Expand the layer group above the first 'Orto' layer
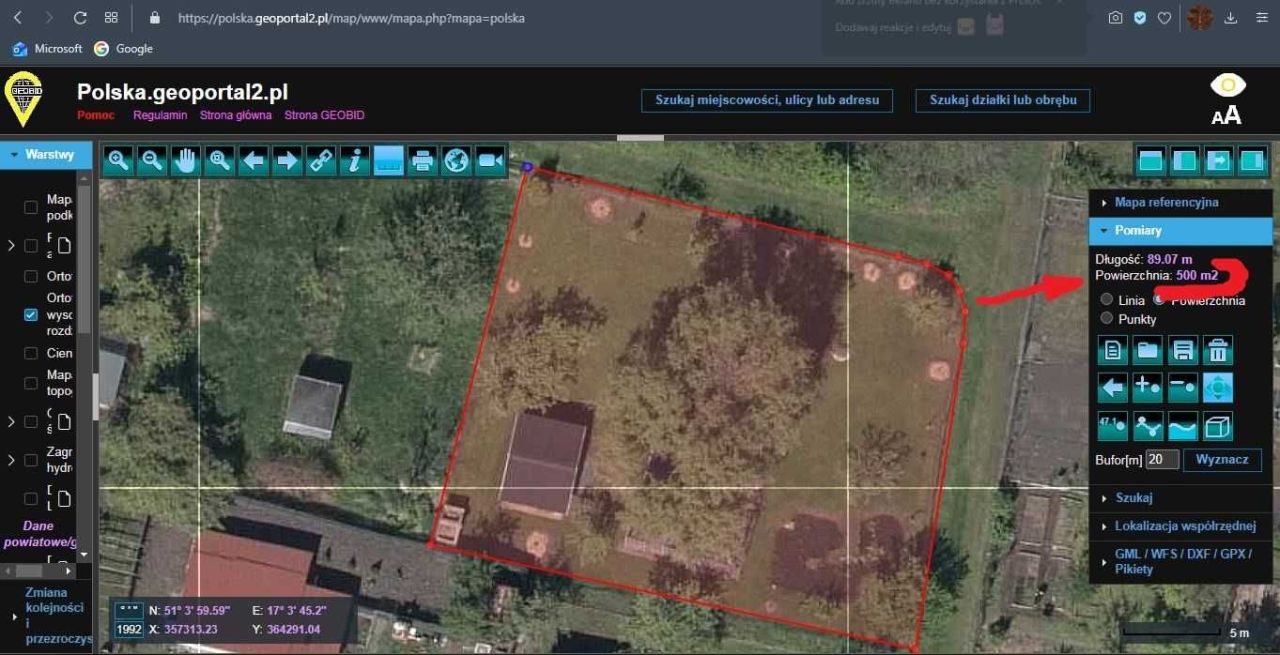 (11, 245)
